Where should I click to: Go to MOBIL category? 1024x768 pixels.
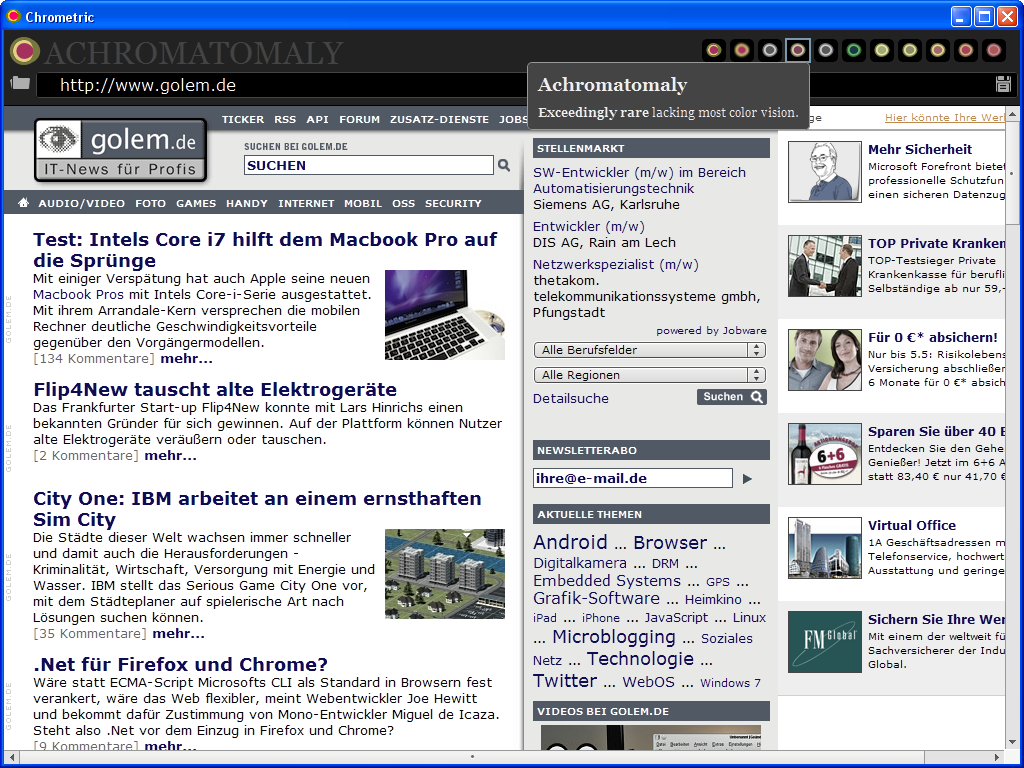363,203
